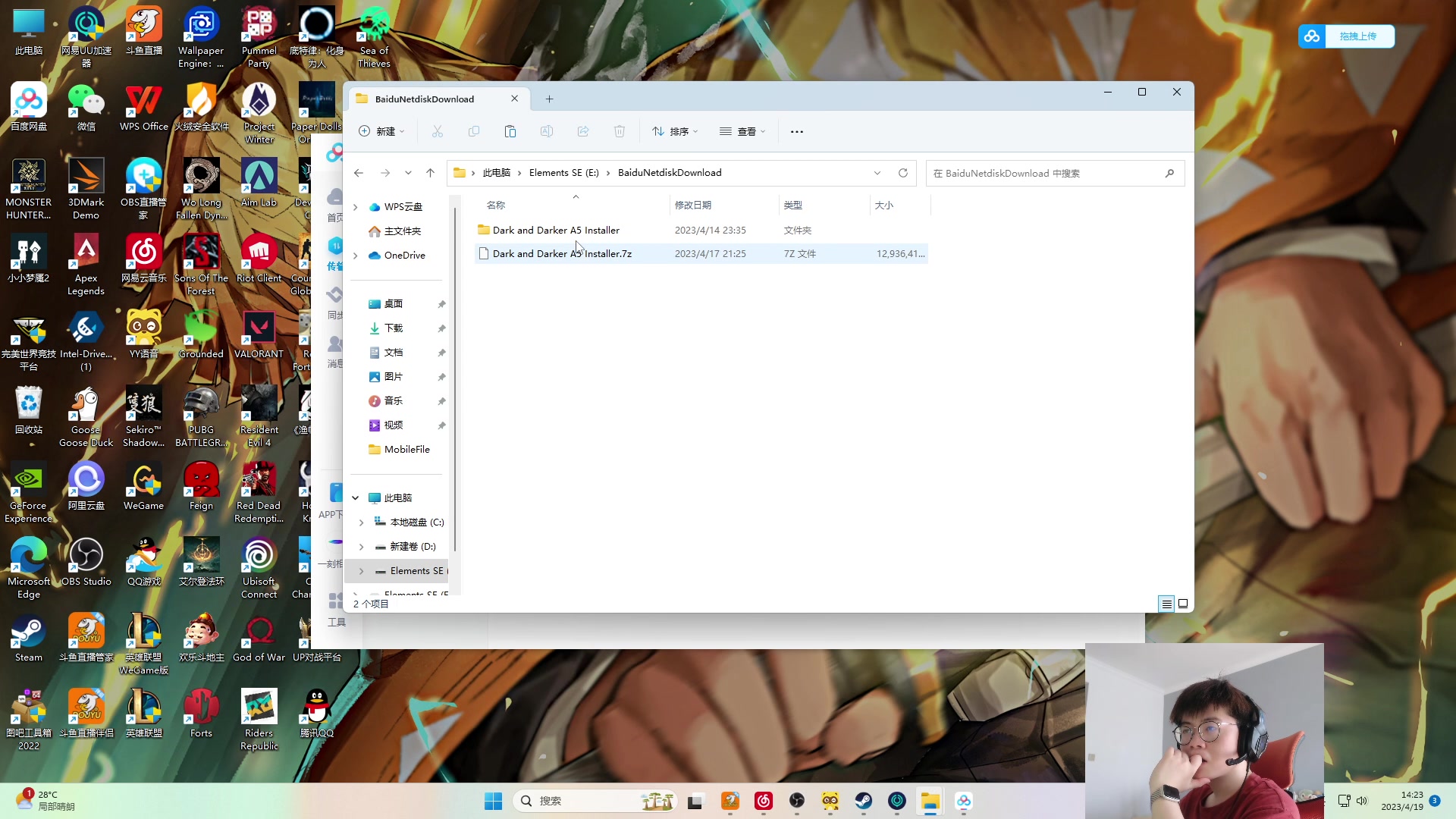This screenshot has height=819, width=1456.
Task: Click the 新建 new item button
Action: 381,131
